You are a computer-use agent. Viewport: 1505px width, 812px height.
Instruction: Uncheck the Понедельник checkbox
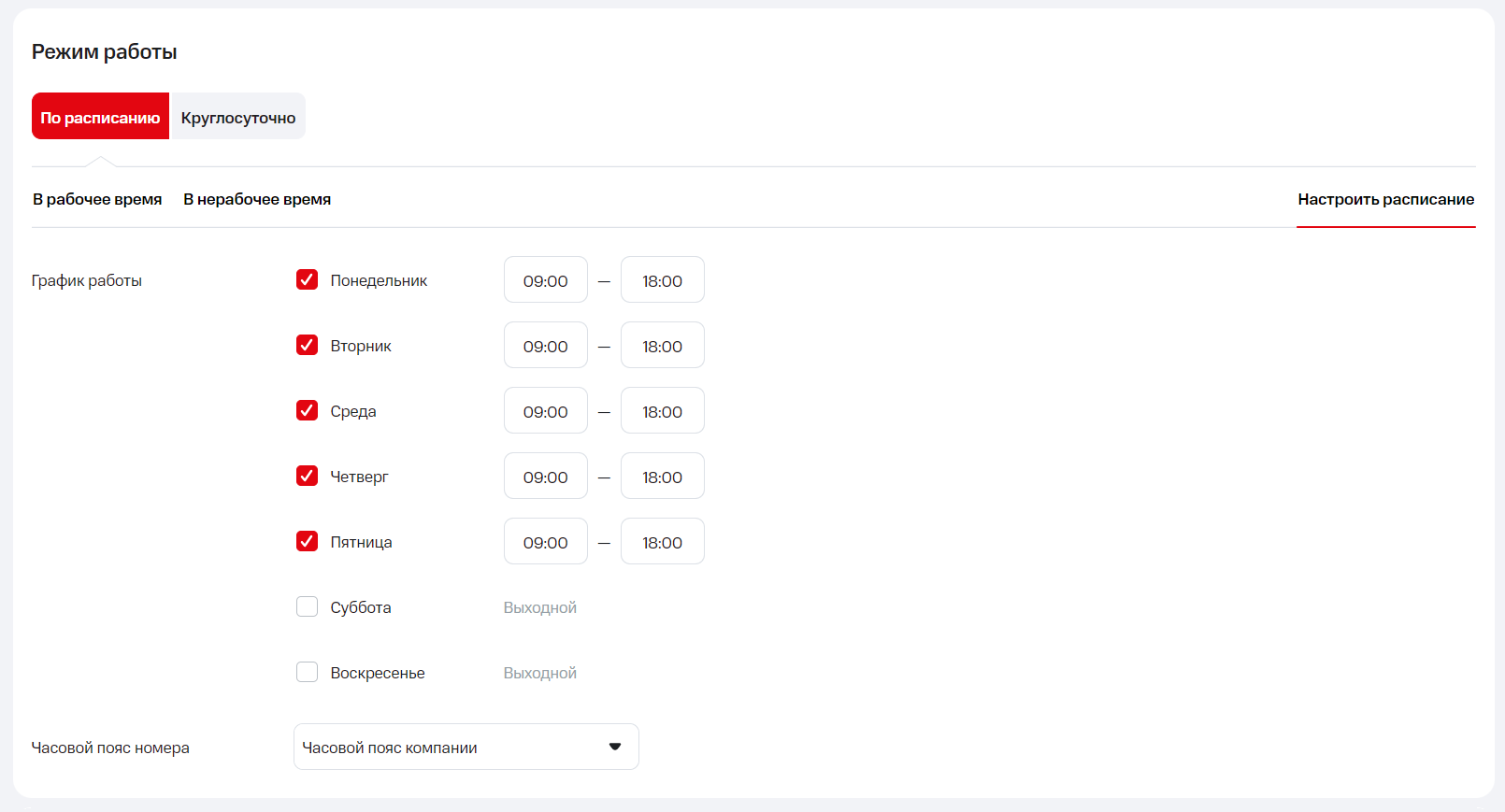pos(307,279)
